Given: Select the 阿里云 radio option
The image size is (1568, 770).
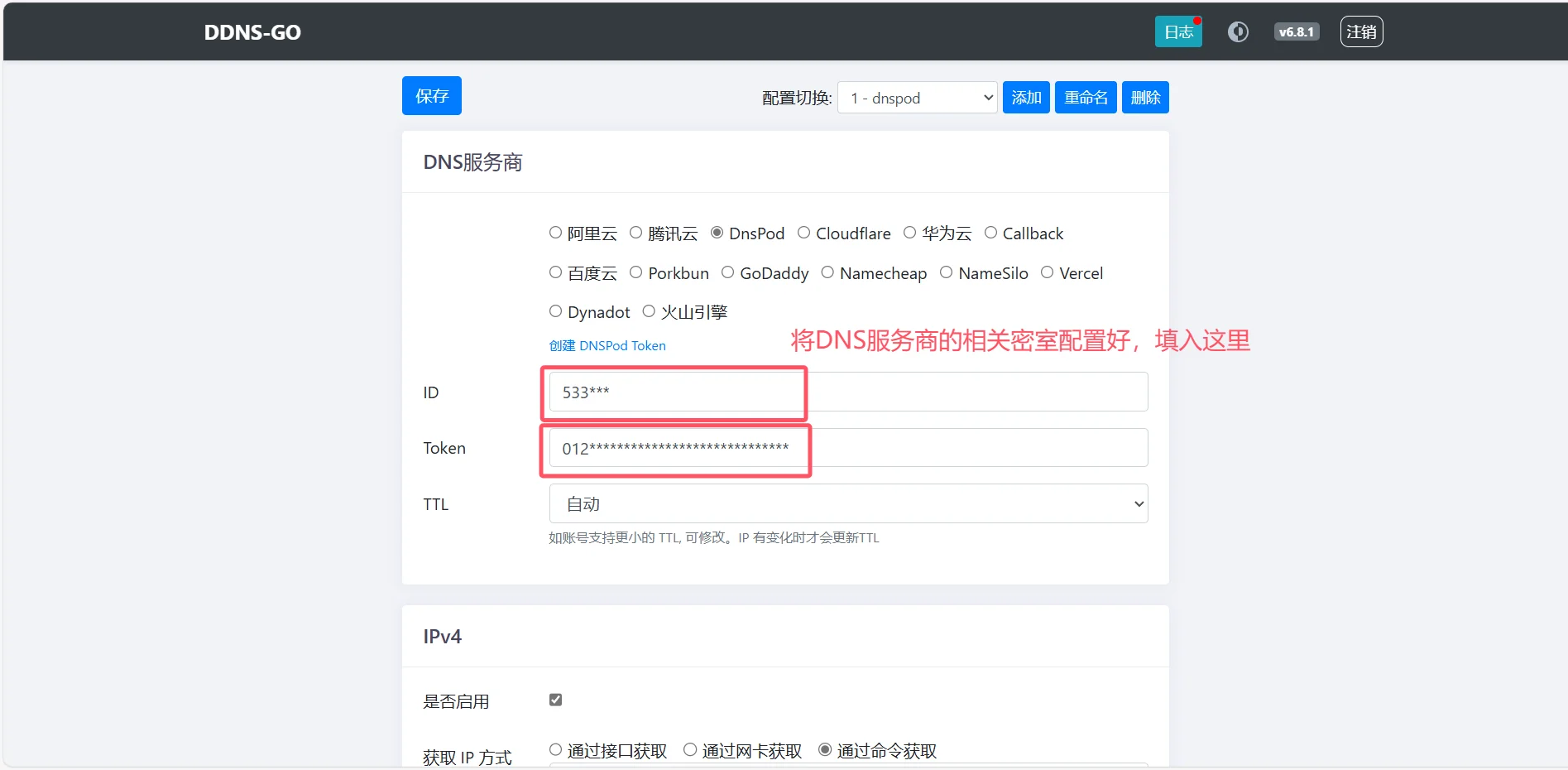Looking at the screenshot, I should [555, 233].
